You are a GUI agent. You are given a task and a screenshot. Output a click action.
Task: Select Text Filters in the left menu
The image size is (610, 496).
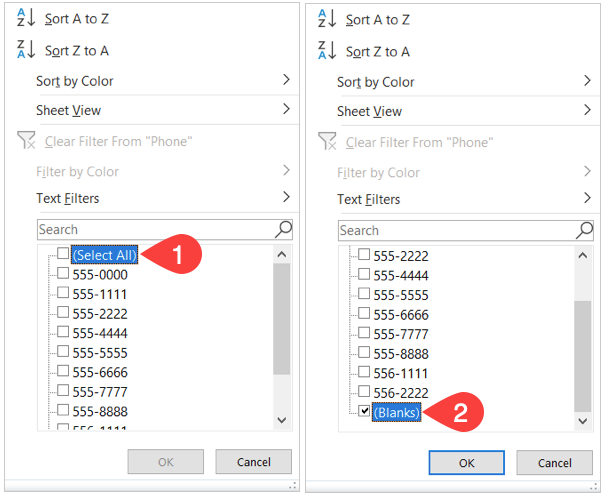(x=67, y=198)
